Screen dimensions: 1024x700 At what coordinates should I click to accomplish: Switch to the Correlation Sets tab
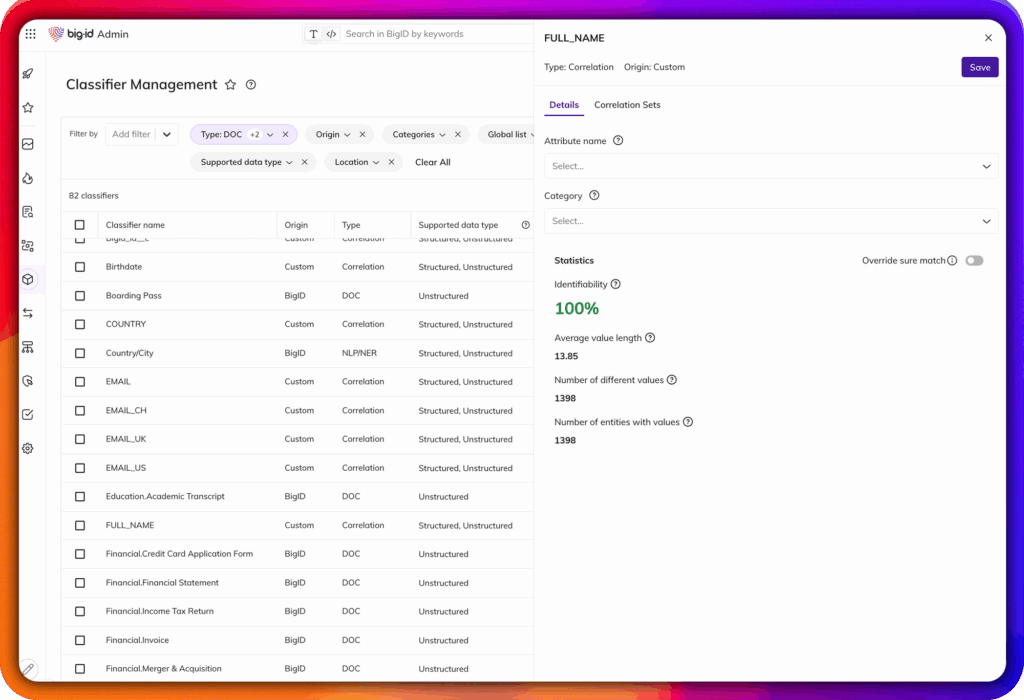tap(627, 105)
